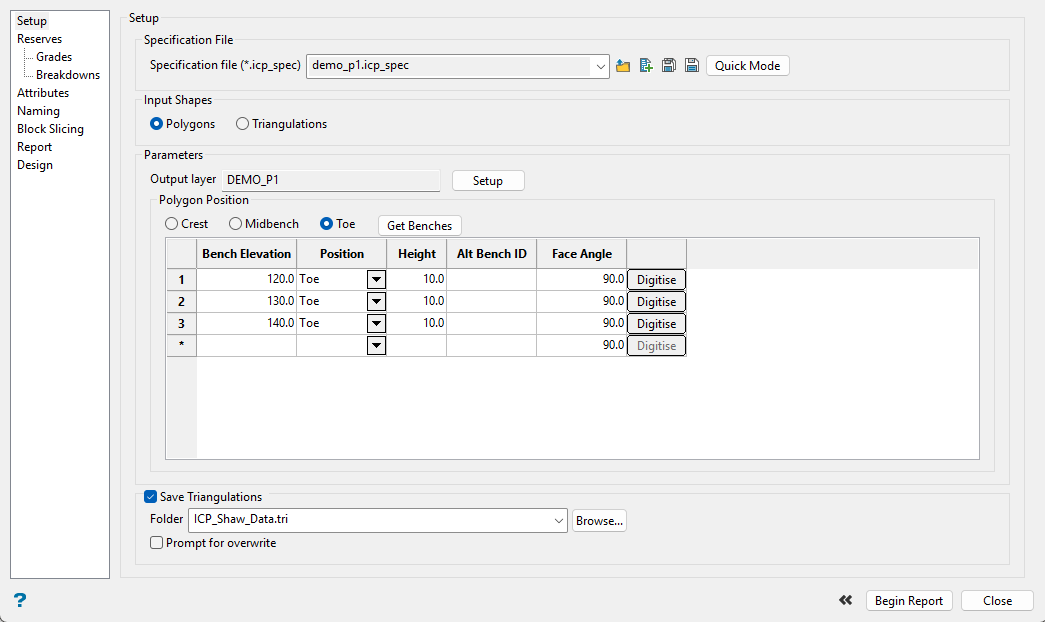Click the open specification file folder icon
Image resolution: width=1045 pixels, height=622 pixels.
pyautogui.click(x=623, y=66)
